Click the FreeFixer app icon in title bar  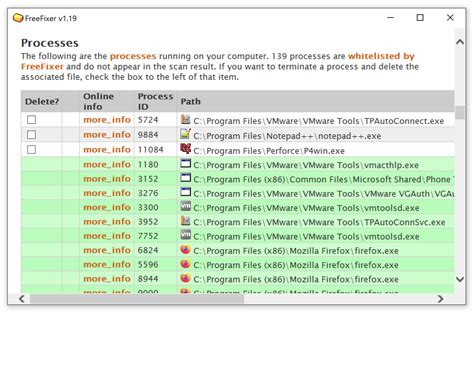point(18,18)
